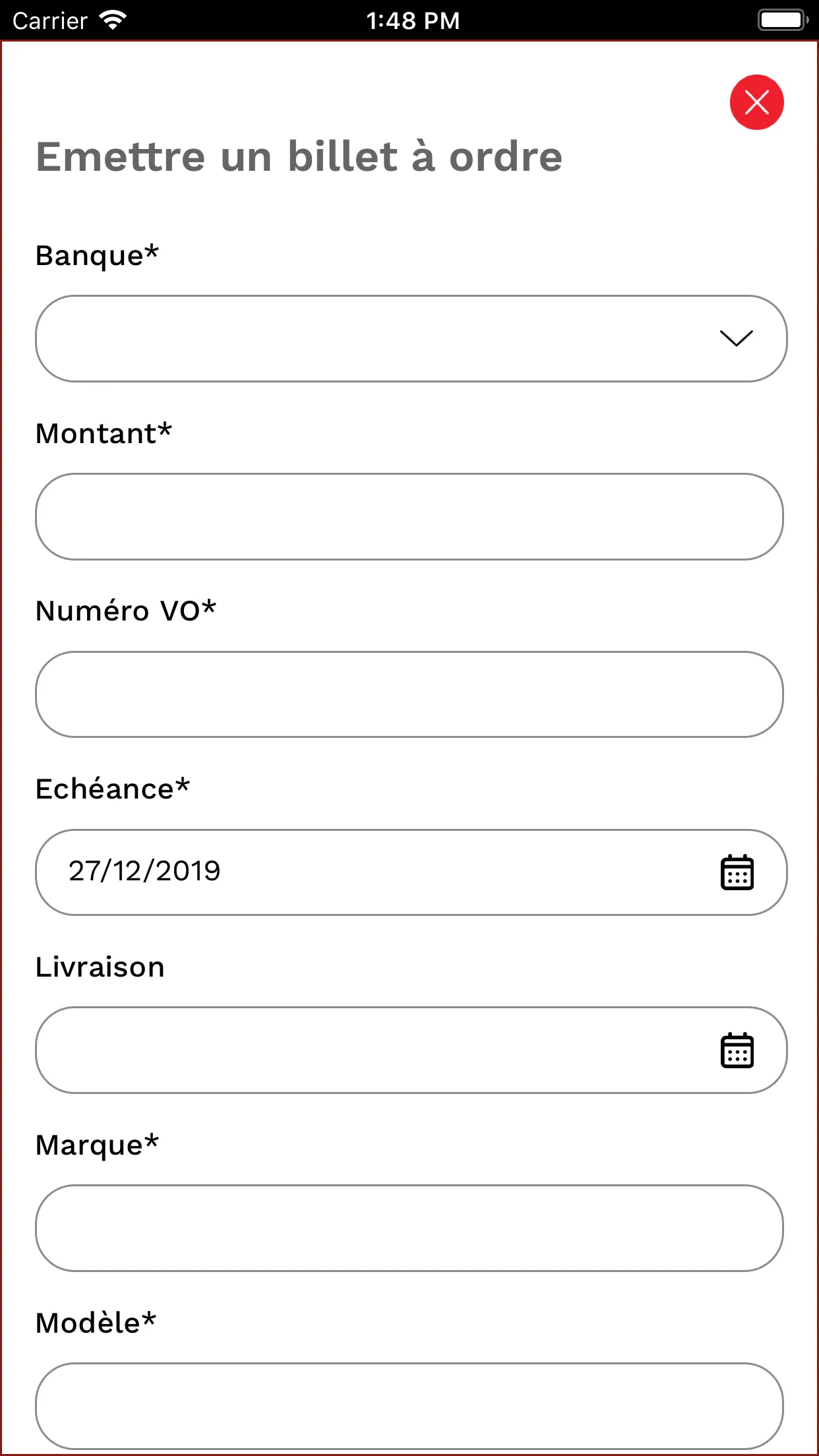Select the Modèle text box
This screenshot has width=819, height=1456.
(x=409, y=1405)
